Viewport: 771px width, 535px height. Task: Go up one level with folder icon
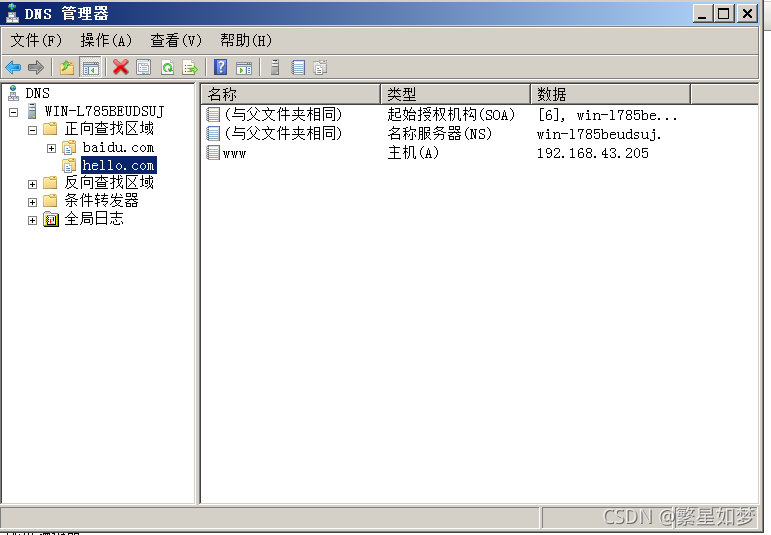(x=67, y=67)
